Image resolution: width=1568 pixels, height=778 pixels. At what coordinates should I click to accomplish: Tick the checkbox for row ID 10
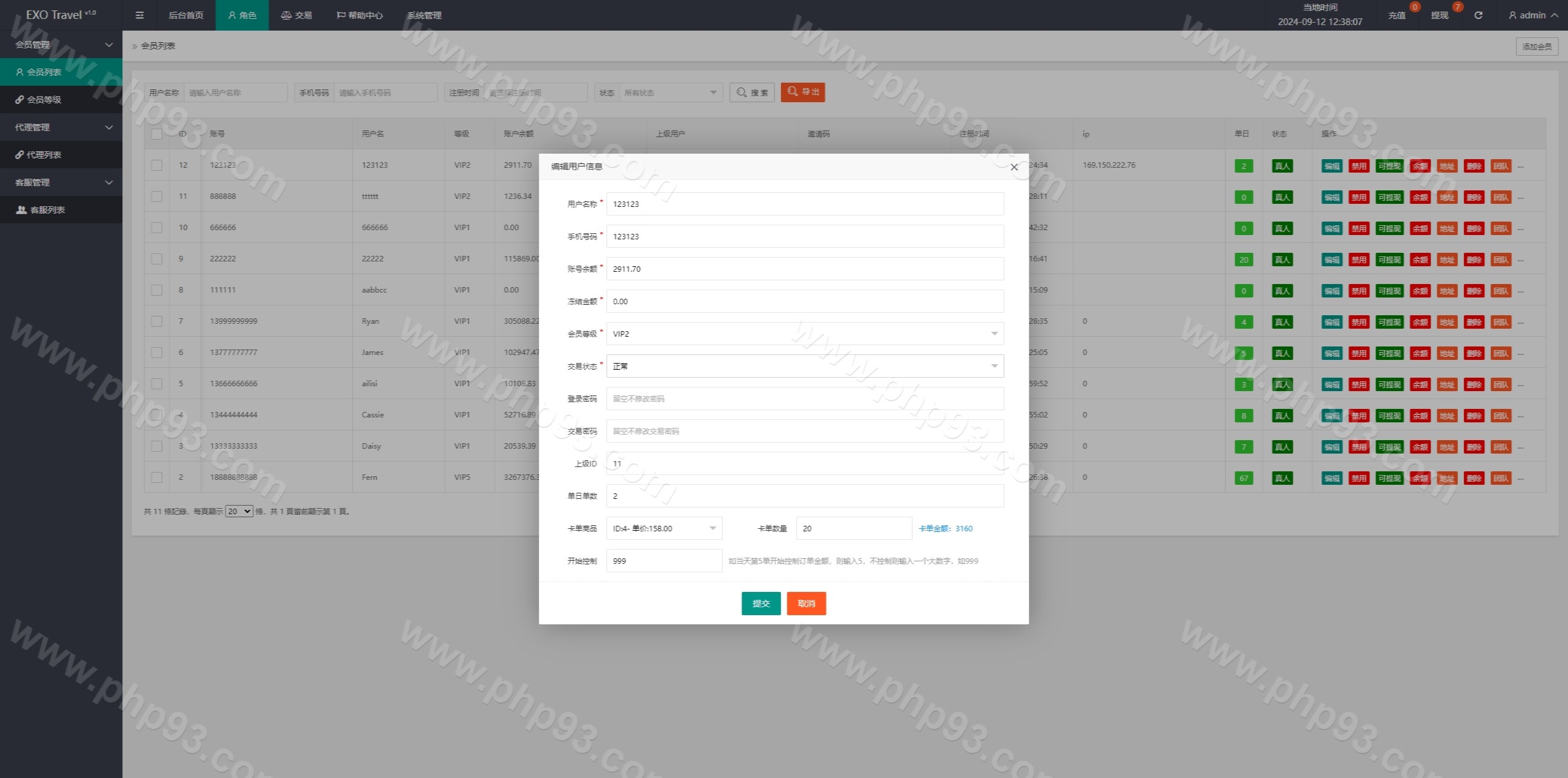point(157,228)
